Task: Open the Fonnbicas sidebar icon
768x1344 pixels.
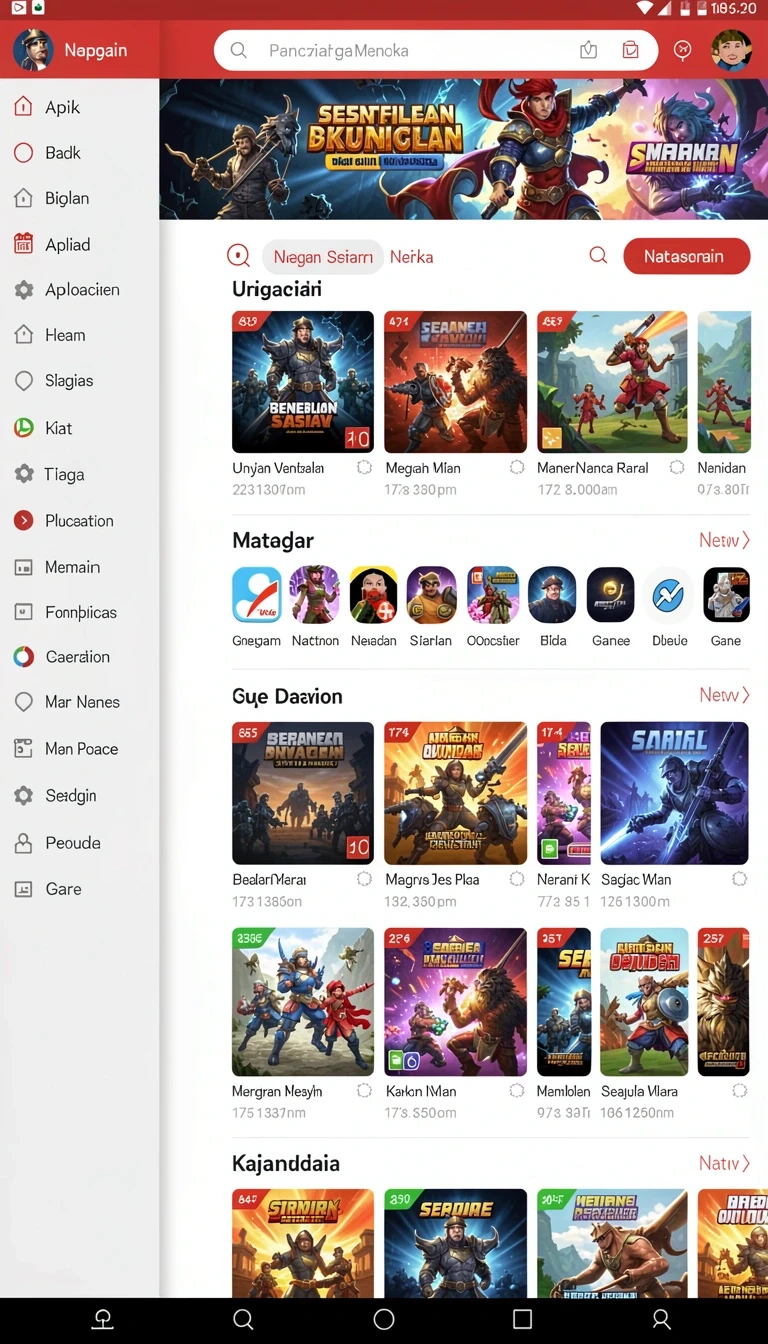Action: tap(23, 611)
